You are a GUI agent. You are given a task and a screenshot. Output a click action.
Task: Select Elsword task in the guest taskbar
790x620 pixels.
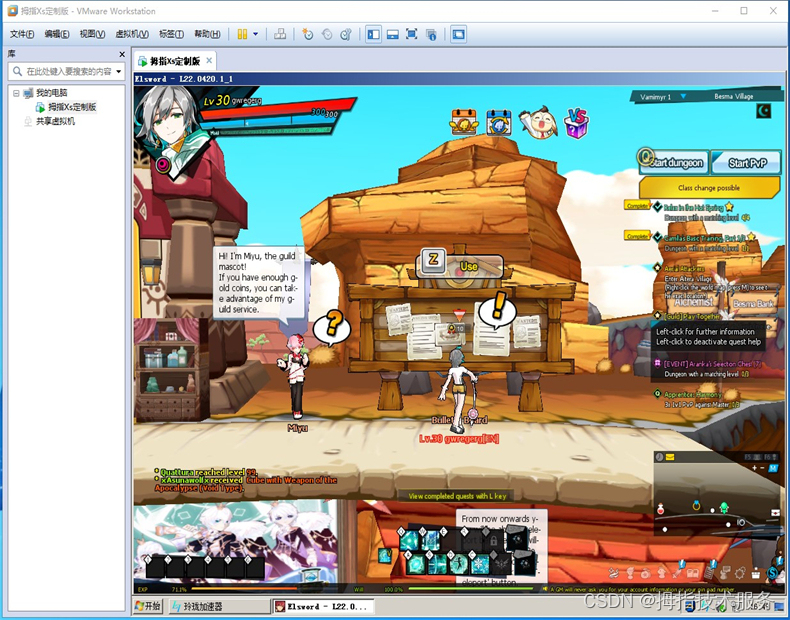tap(322, 606)
